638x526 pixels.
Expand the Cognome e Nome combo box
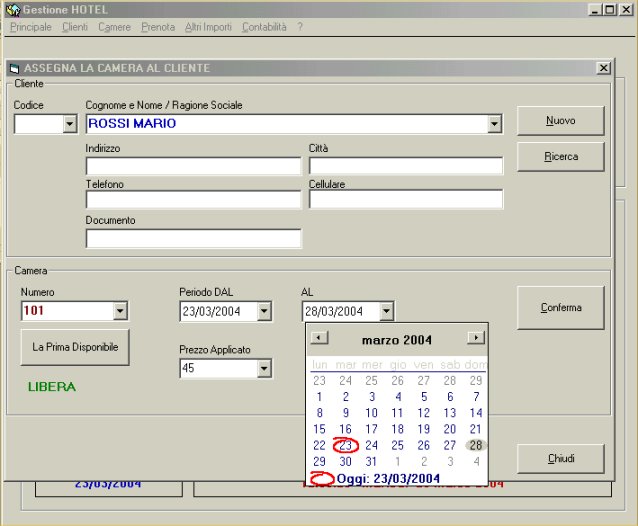click(494, 124)
